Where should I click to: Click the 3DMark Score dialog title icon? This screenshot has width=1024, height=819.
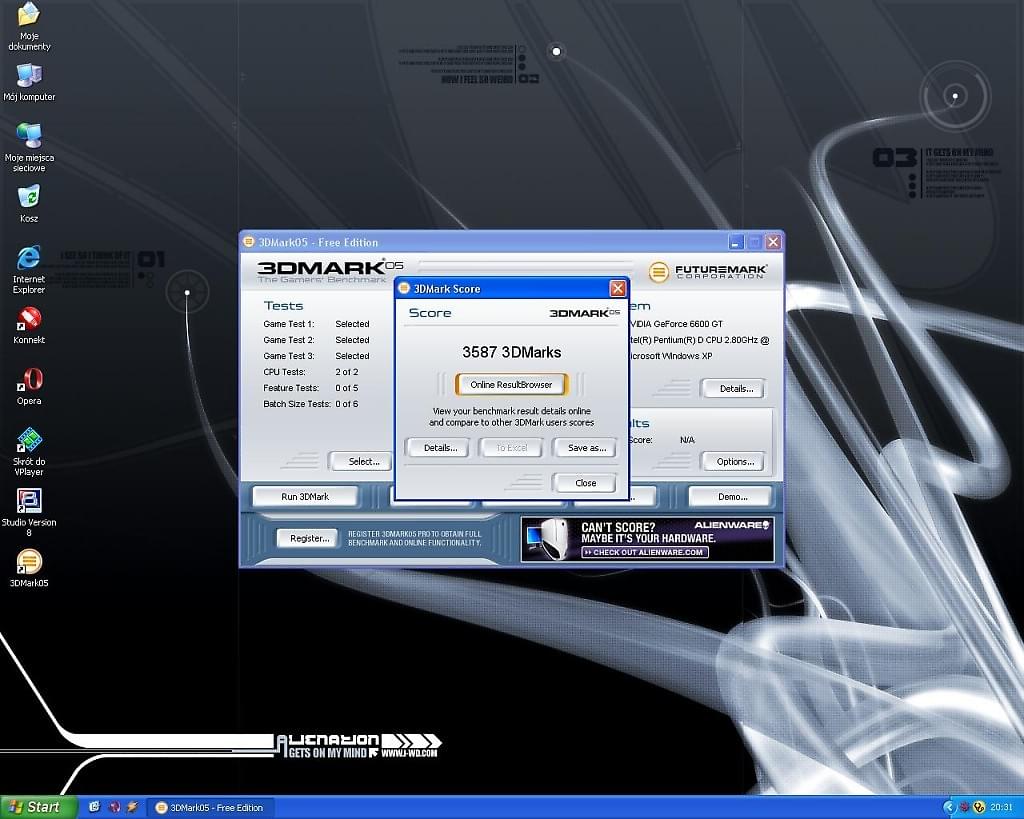[404, 288]
